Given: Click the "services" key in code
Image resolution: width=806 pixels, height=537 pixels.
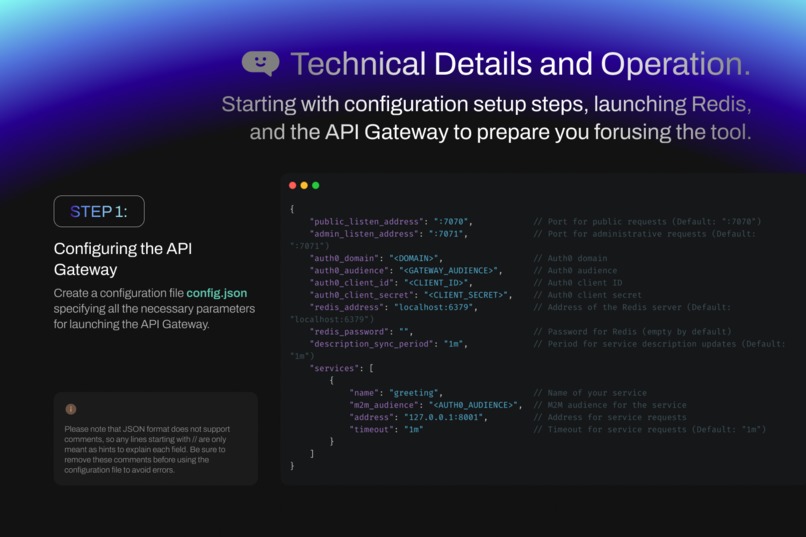Looking at the screenshot, I should [334, 368].
